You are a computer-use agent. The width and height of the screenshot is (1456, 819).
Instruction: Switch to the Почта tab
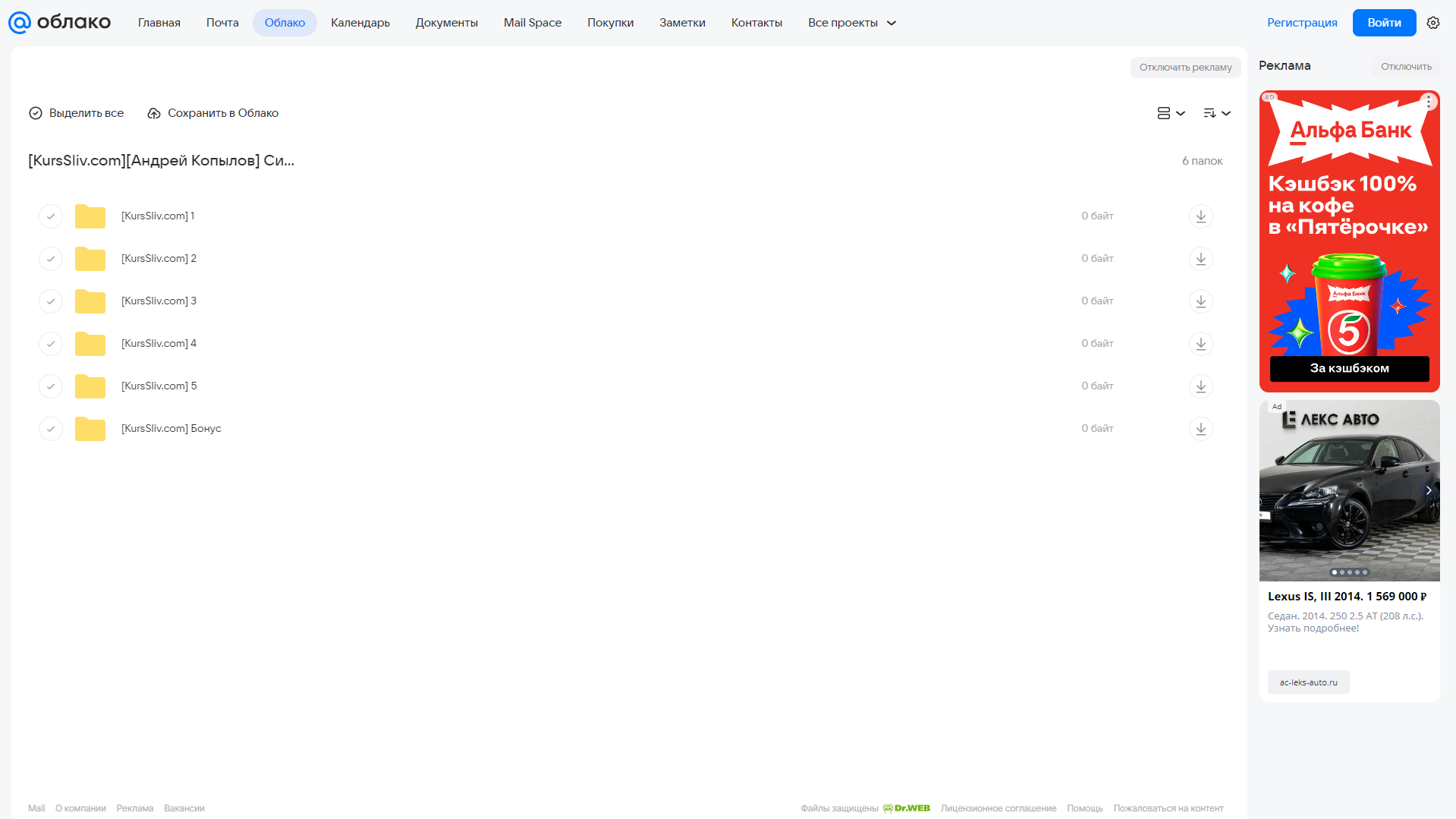coord(222,23)
